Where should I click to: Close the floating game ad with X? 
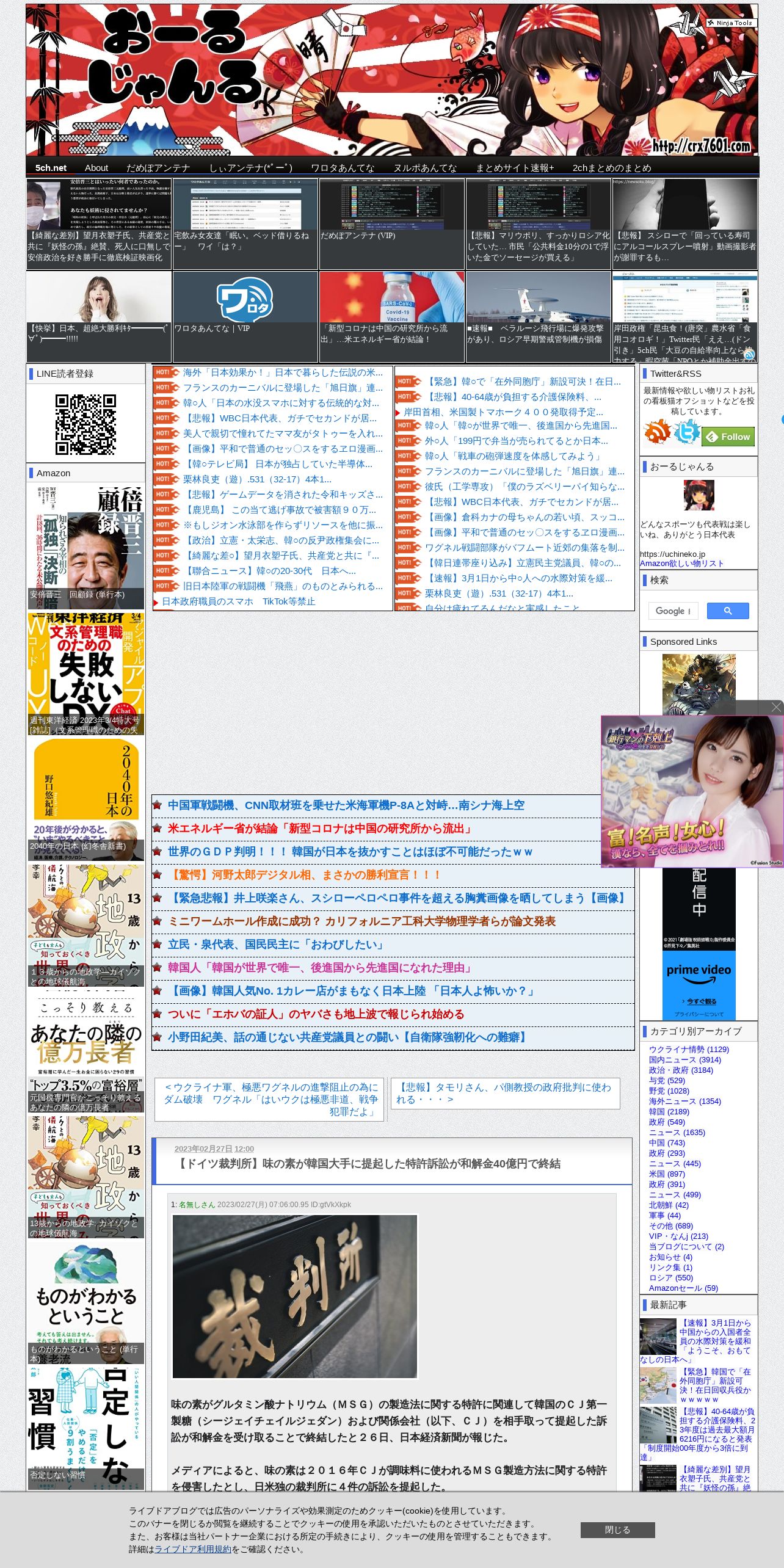click(776, 707)
